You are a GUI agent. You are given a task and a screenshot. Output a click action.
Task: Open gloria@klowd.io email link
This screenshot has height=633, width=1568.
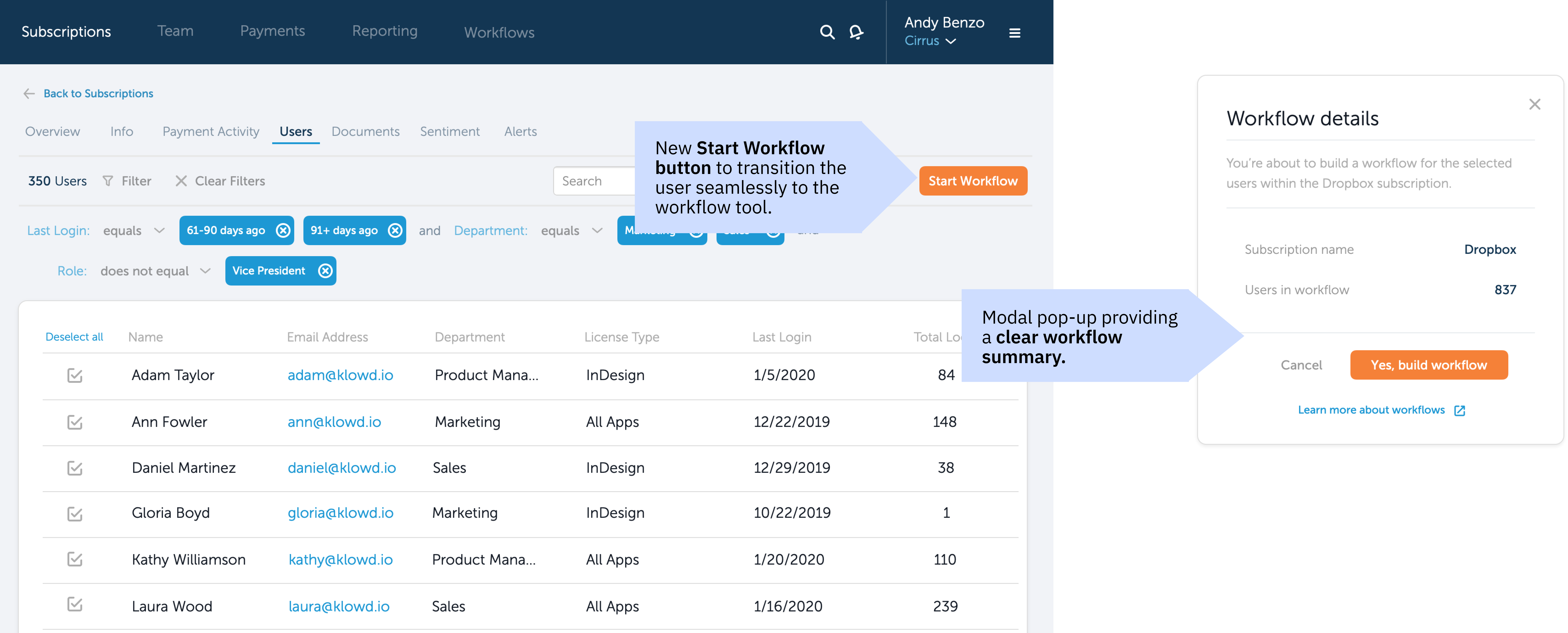tap(340, 513)
